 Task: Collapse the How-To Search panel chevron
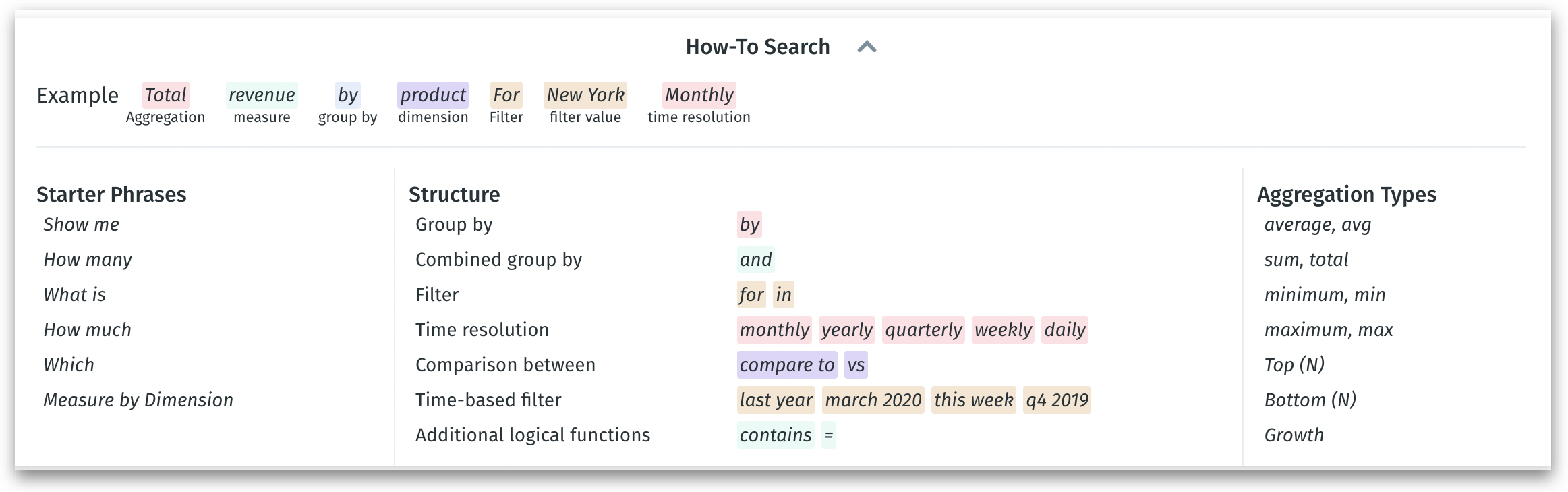click(x=867, y=47)
